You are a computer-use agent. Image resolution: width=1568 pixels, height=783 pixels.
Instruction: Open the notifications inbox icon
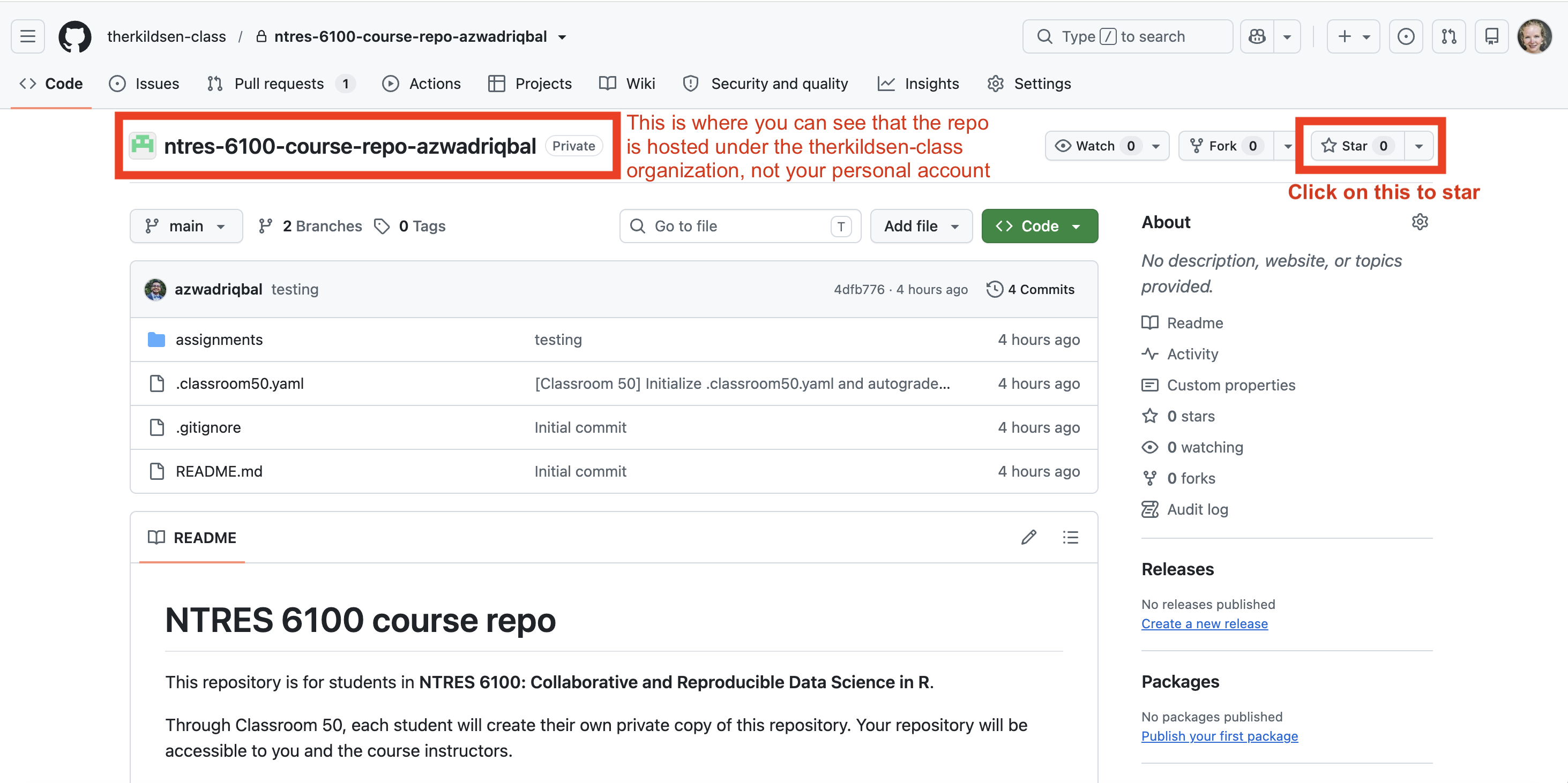click(x=1491, y=36)
